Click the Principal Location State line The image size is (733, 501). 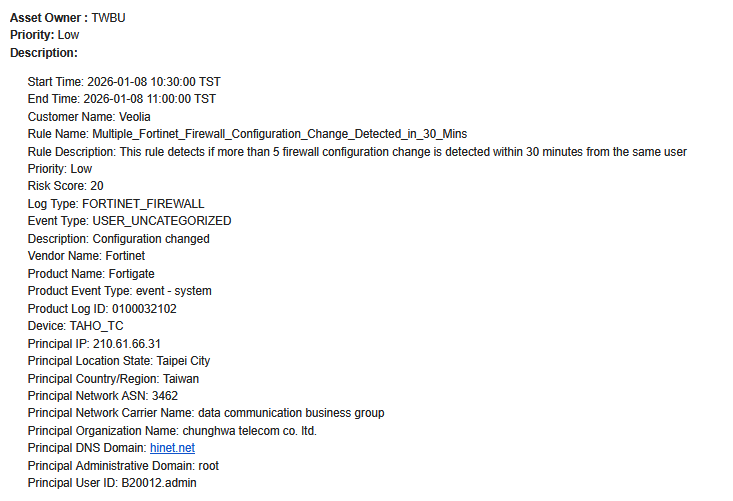tap(119, 361)
